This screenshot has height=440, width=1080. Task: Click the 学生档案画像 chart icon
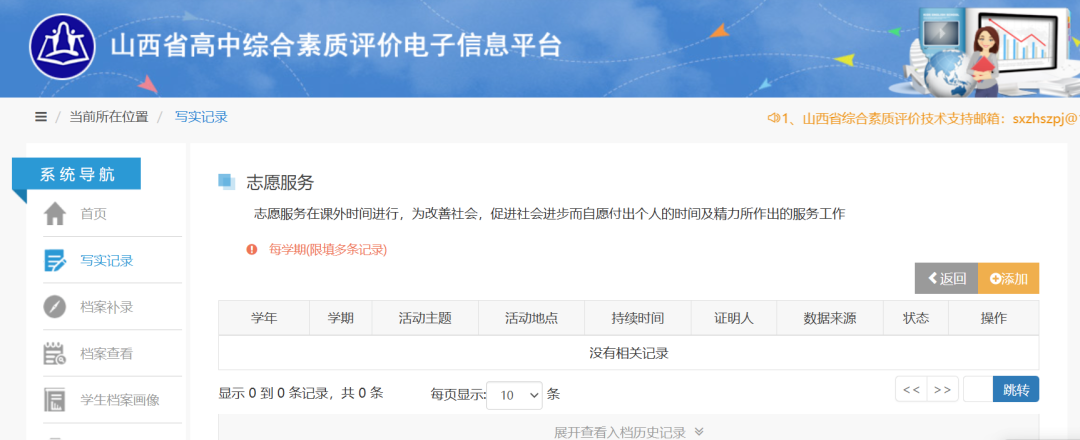coord(55,400)
